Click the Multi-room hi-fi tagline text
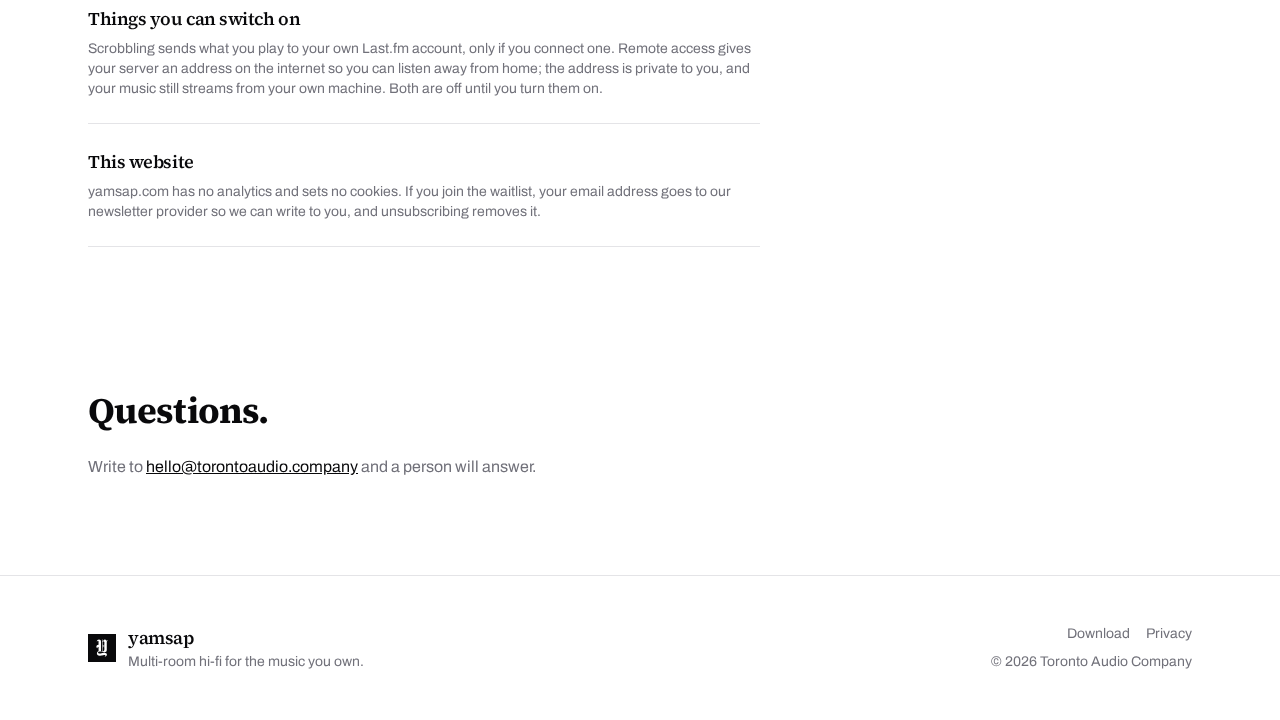Image resolution: width=1280 pixels, height=720 pixels. point(246,662)
